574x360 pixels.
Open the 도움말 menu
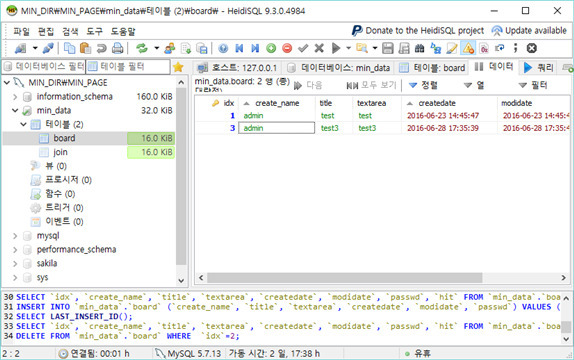[x=123, y=31]
